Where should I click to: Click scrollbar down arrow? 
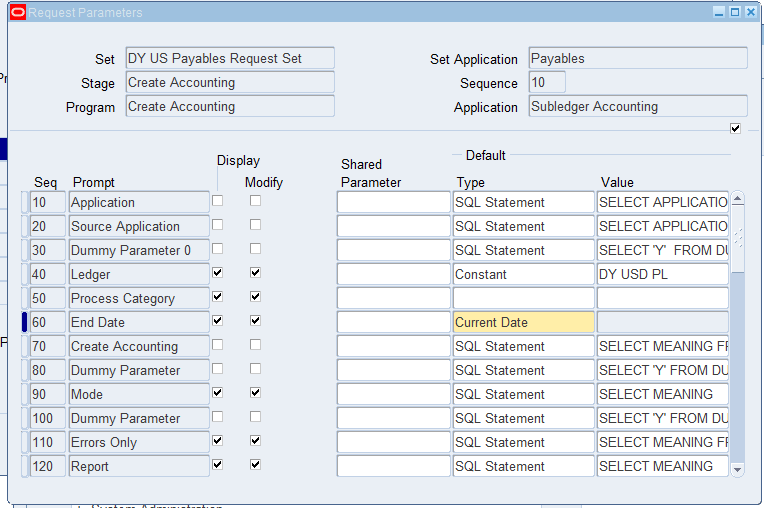(x=738, y=470)
